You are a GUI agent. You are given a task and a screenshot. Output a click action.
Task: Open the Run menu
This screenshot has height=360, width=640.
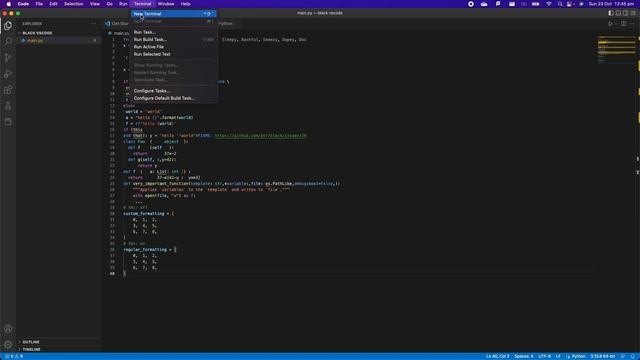pos(123,4)
